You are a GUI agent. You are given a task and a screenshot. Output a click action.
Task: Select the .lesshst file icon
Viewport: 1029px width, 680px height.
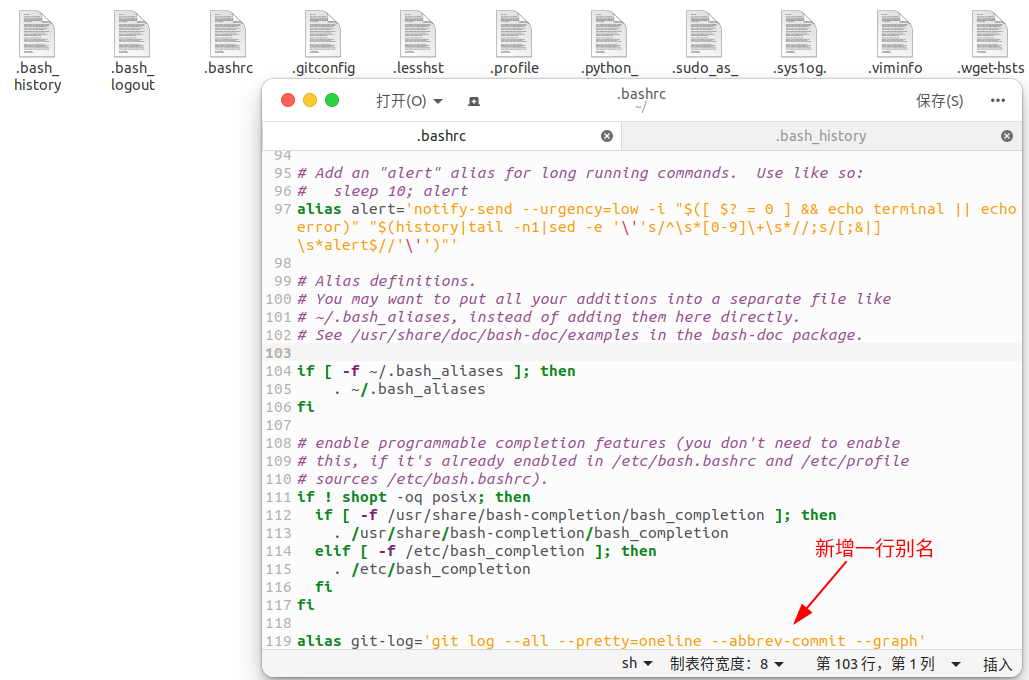click(x=418, y=34)
